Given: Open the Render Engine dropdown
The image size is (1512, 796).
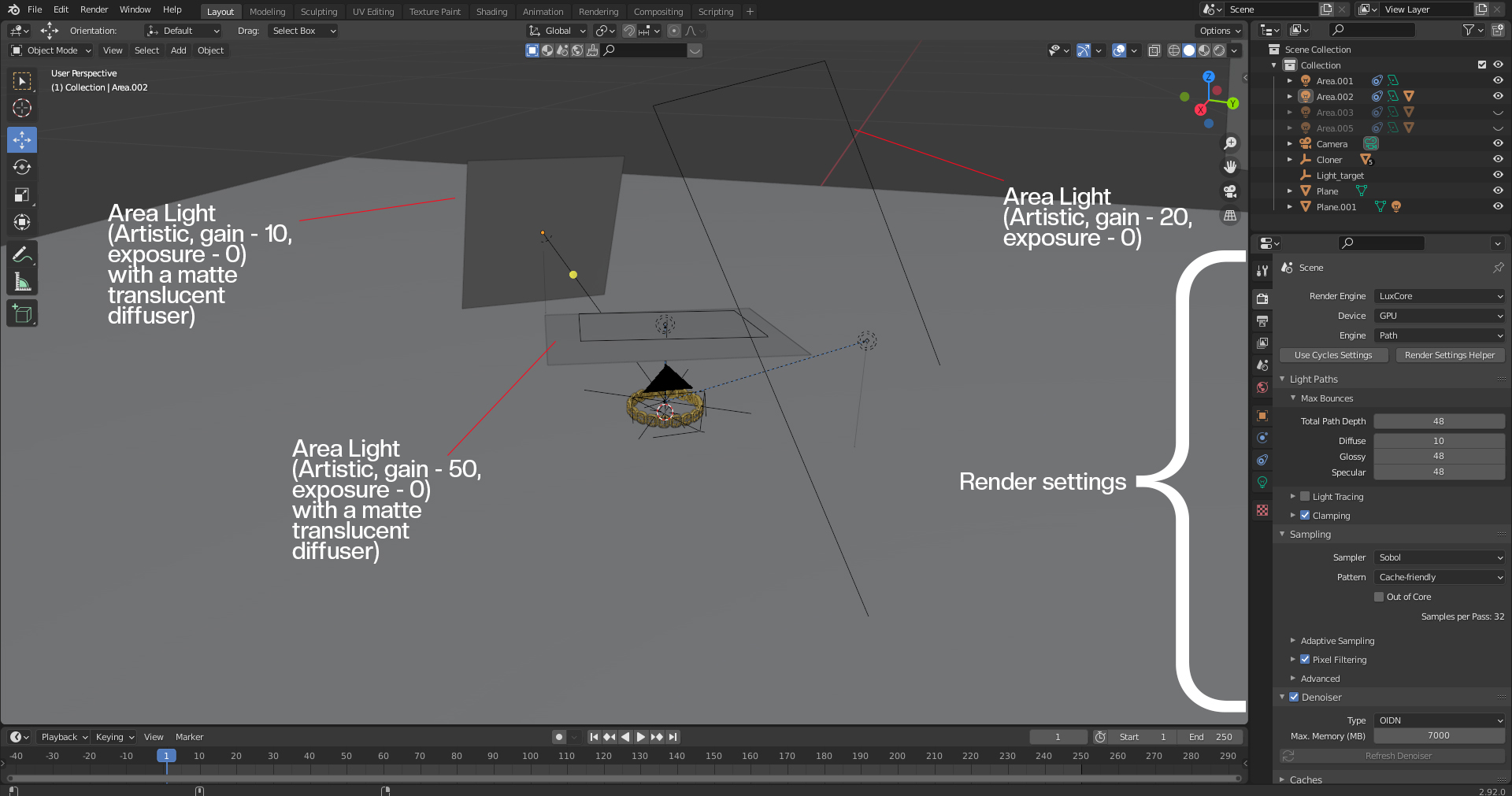Looking at the screenshot, I should 1440,296.
